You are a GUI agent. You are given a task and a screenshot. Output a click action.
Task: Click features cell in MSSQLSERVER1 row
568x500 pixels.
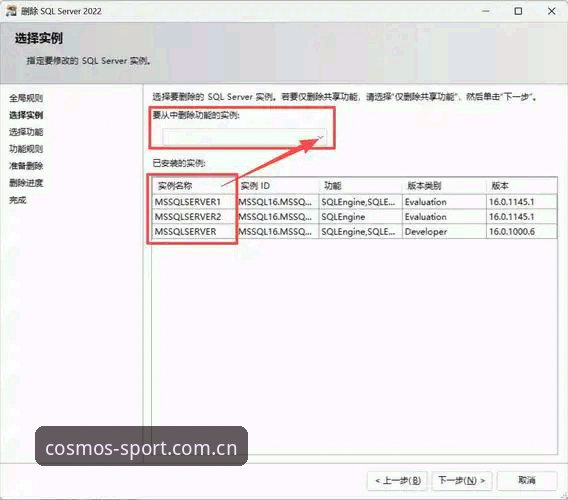click(360, 202)
